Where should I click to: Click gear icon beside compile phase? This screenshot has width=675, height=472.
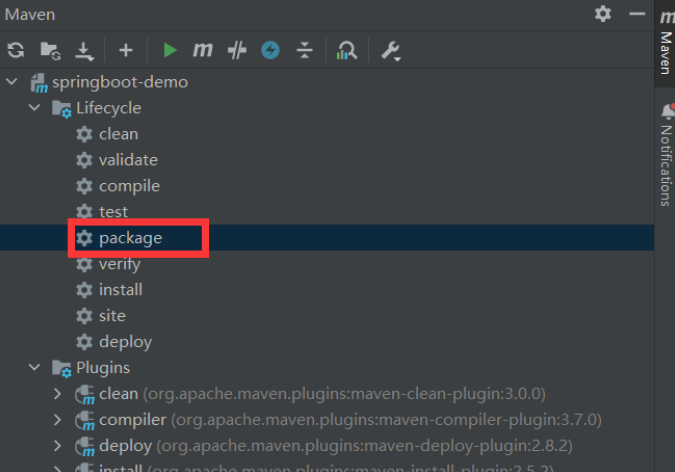(84, 186)
